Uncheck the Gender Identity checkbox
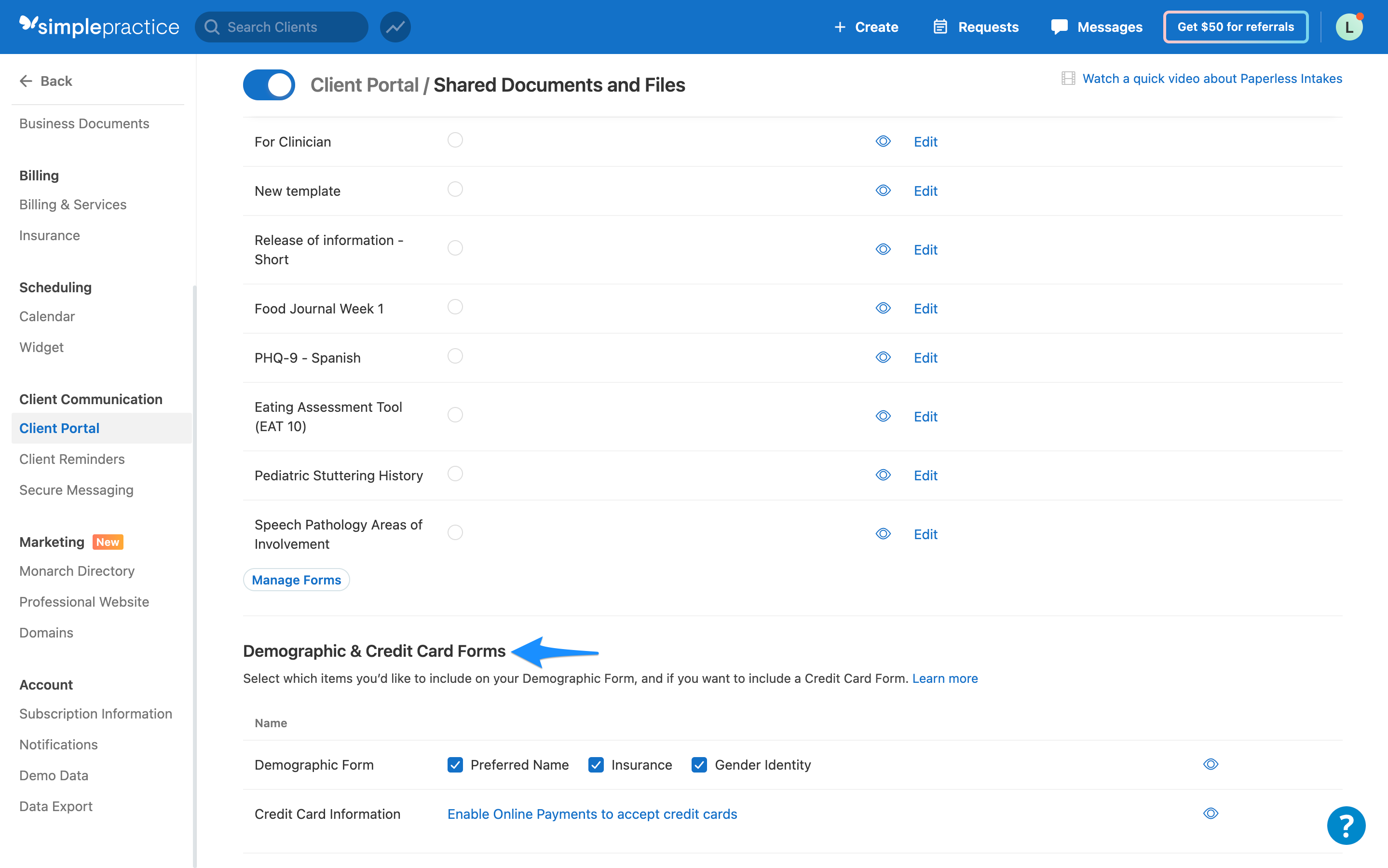The image size is (1388, 868). point(699,765)
